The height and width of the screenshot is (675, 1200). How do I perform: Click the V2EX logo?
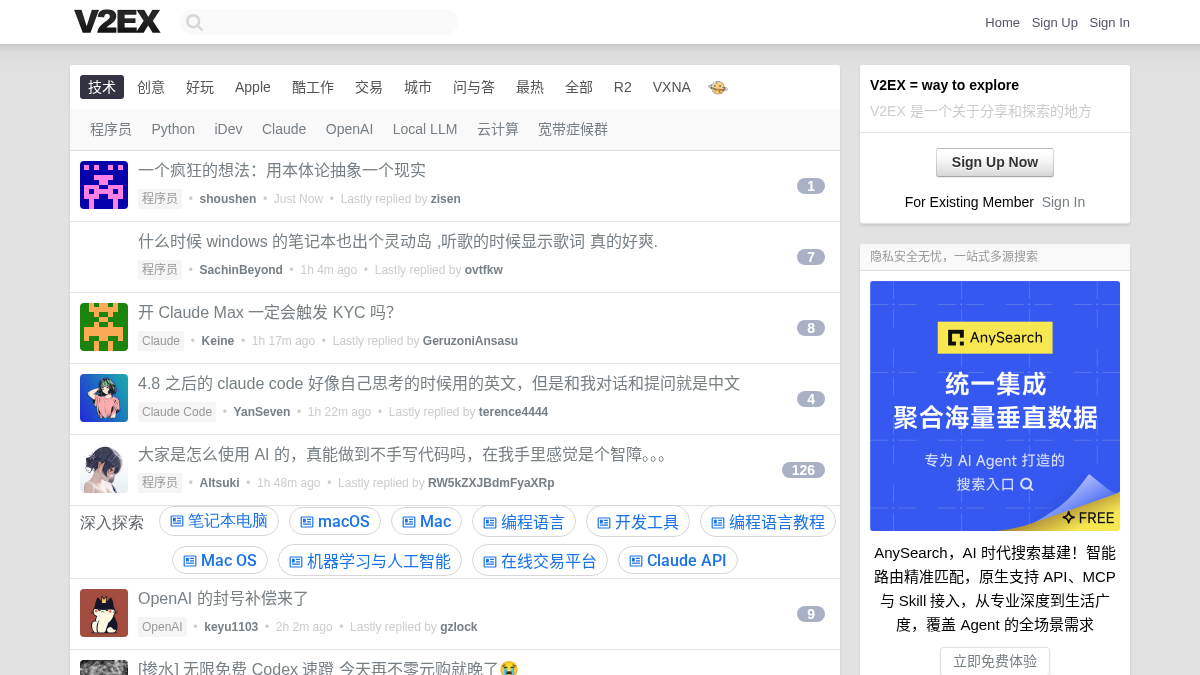pos(117,21)
